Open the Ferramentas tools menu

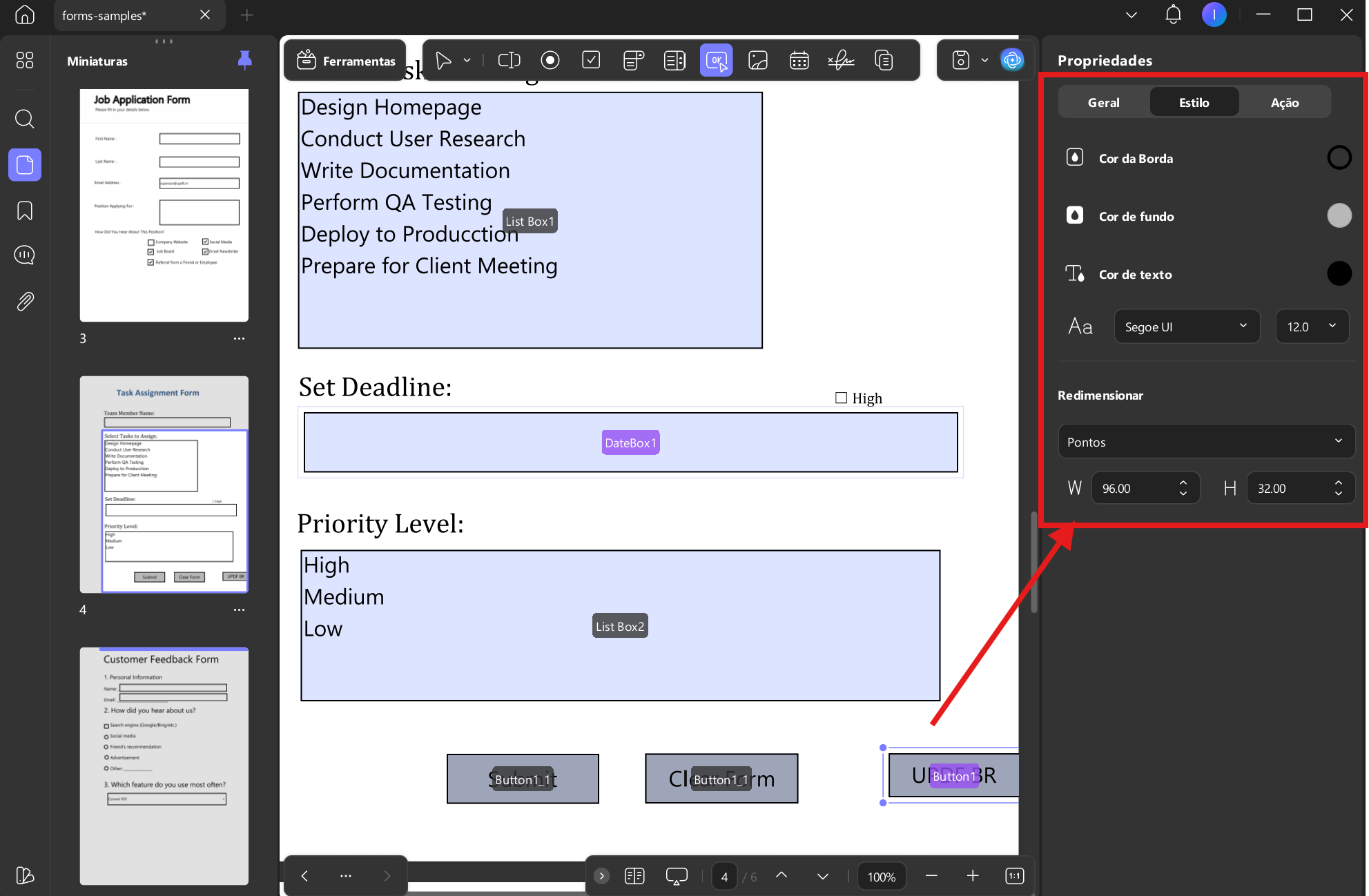346,61
